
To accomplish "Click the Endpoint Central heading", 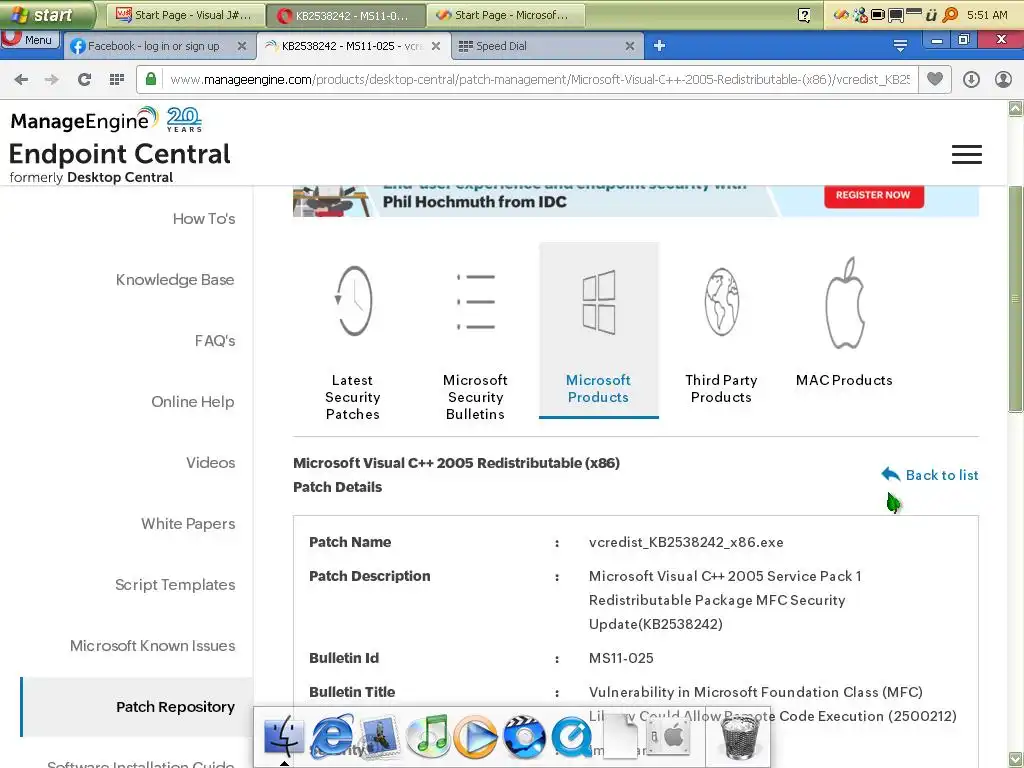I will [120, 154].
